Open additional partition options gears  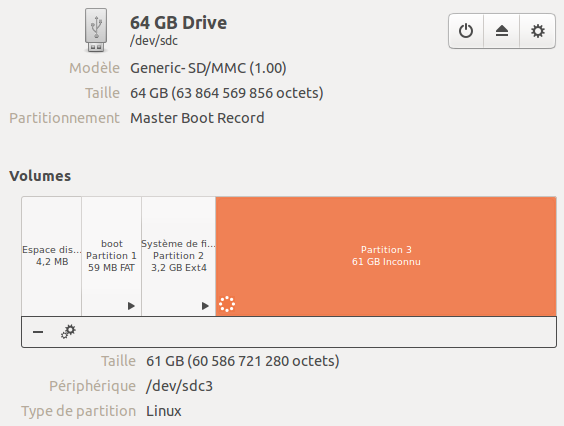(x=68, y=332)
